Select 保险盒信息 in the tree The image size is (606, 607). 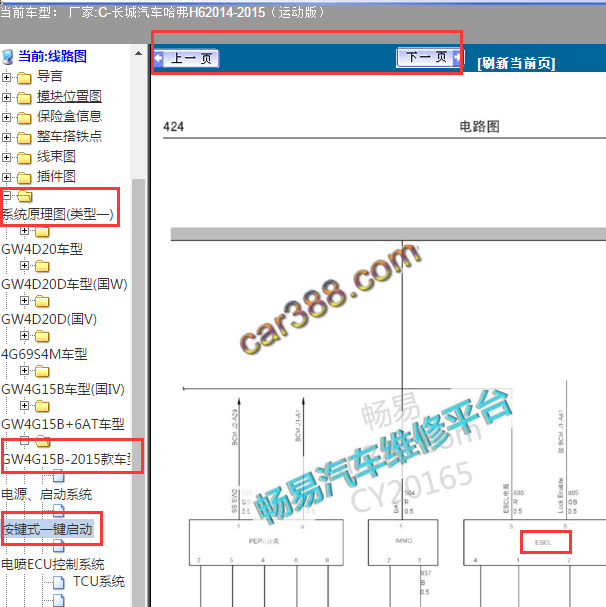click(x=69, y=116)
